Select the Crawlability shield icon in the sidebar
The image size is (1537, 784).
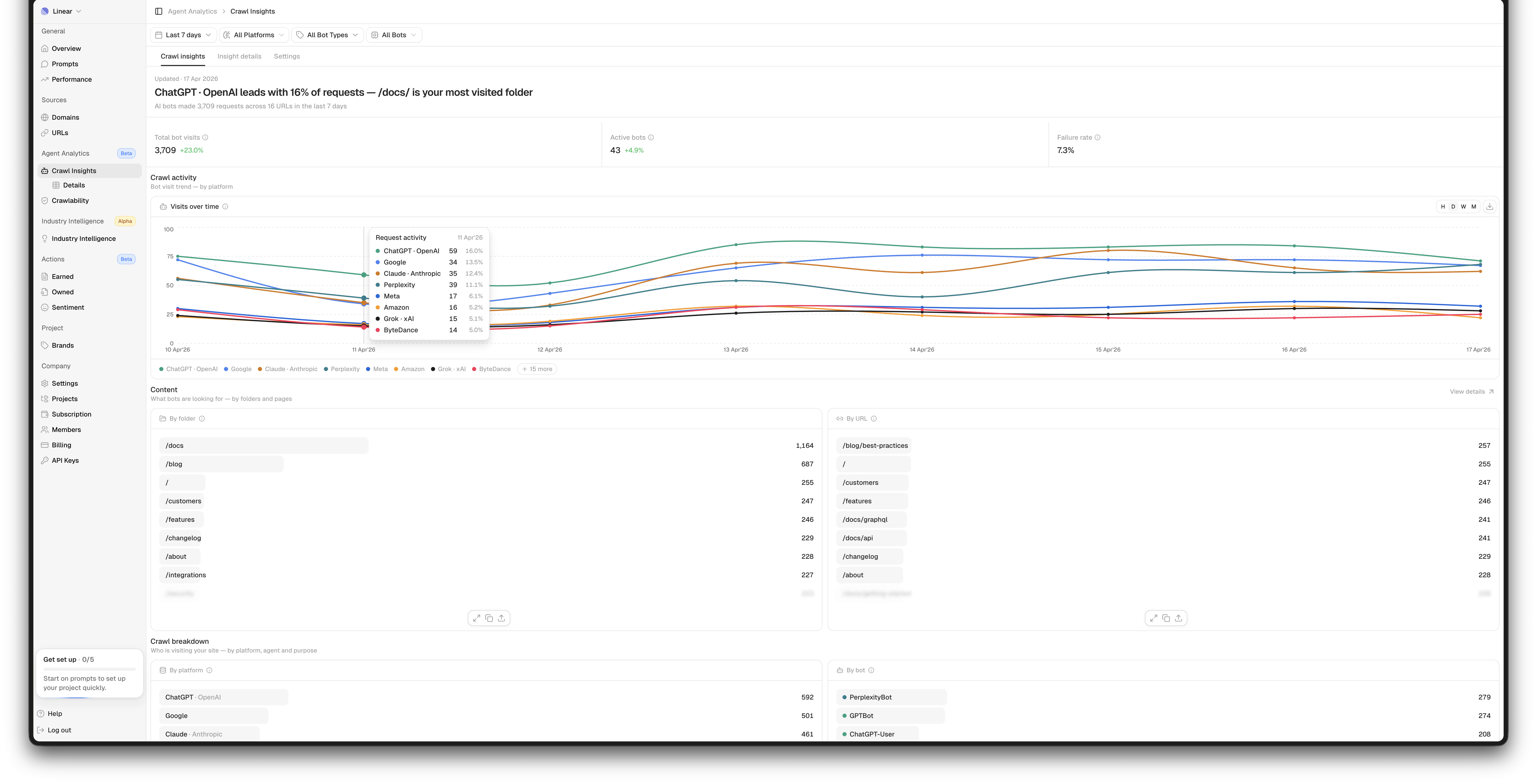point(45,201)
